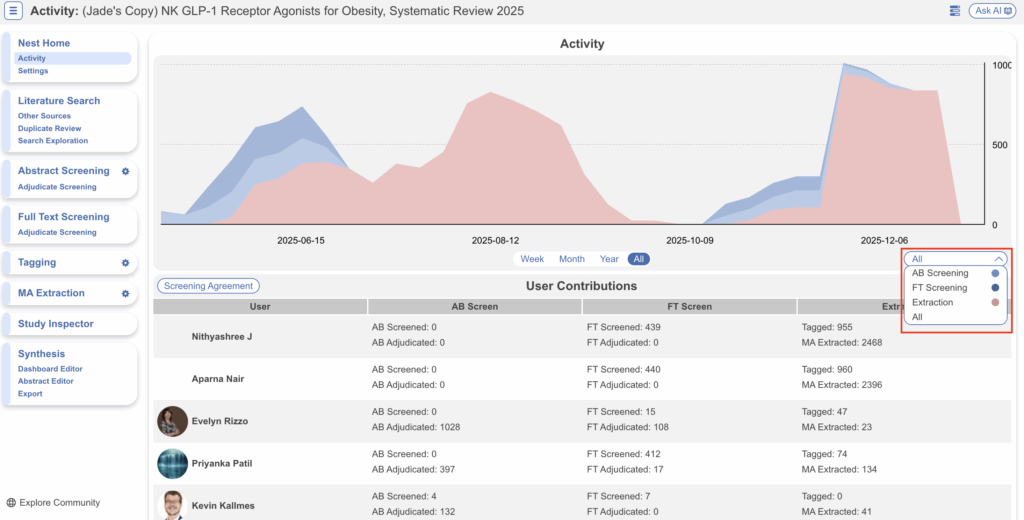1024x520 pixels.
Task: Open the Abstract Screening settings gear
Action: pyautogui.click(x=126, y=171)
